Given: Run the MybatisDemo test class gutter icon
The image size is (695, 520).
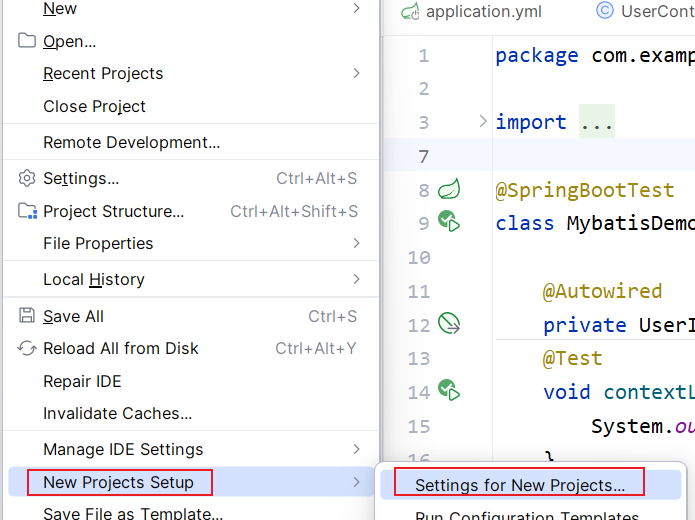Looking at the screenshot, I should point(449,222).
